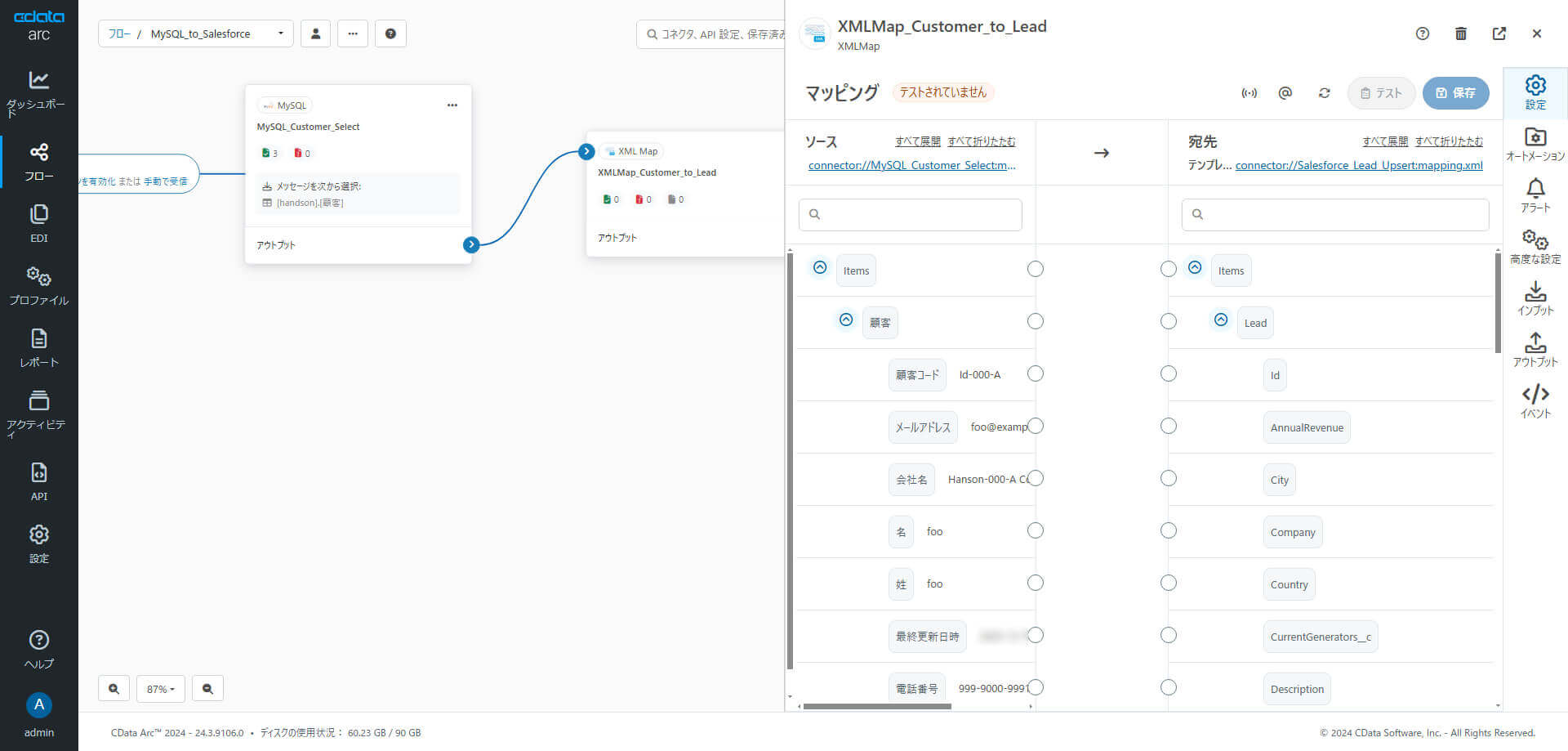Collapse all source nodes with すべて折りたたむ

click(982, 141)
